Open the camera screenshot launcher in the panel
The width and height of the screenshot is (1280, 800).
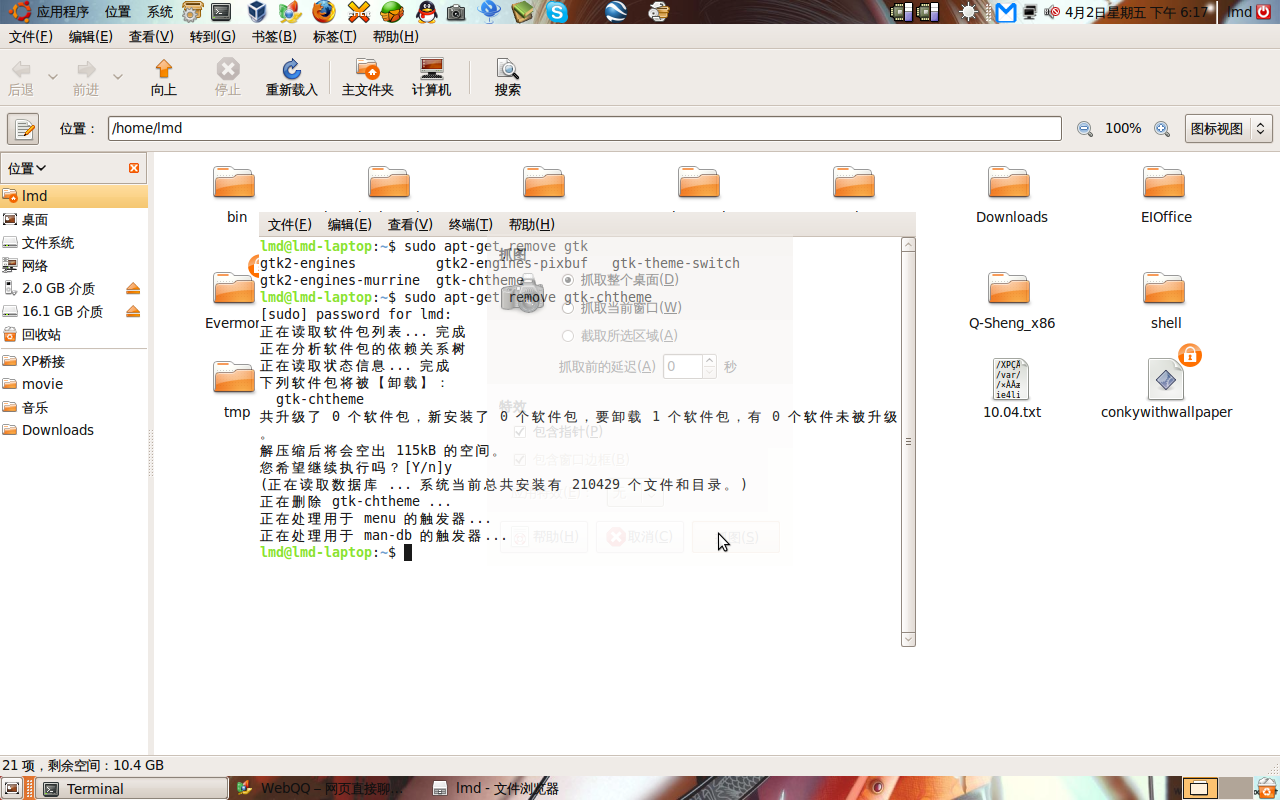[456, 12]
